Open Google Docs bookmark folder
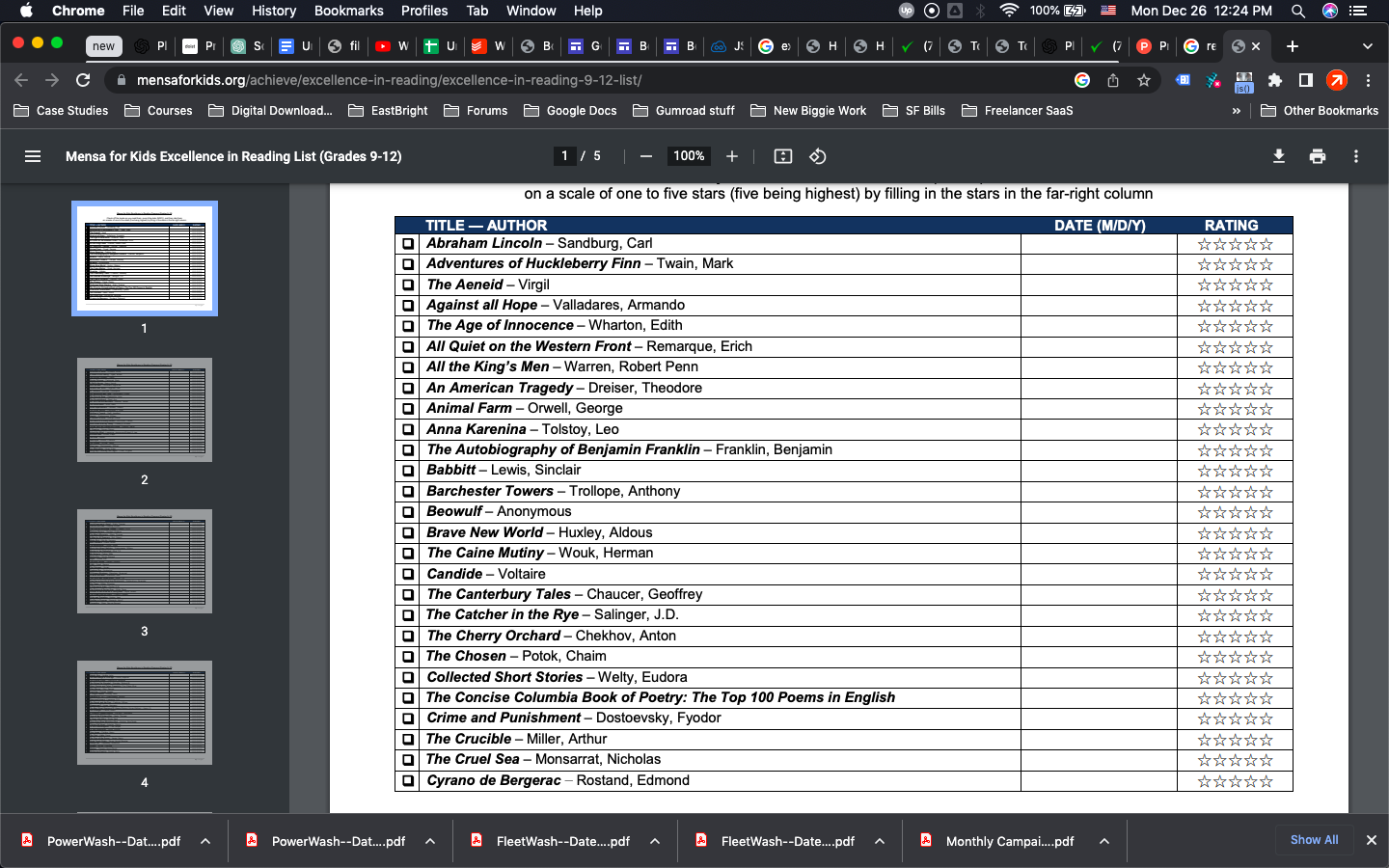This screenshot has height=868, width=1389. (570, 111)
